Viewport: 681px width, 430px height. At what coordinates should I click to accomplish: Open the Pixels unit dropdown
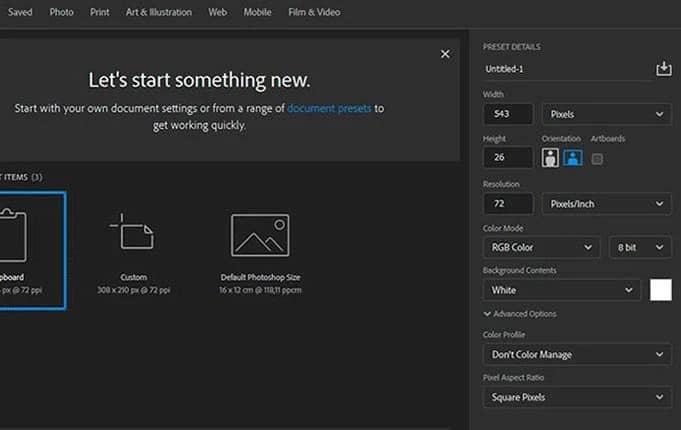click(x=606, y=114)
